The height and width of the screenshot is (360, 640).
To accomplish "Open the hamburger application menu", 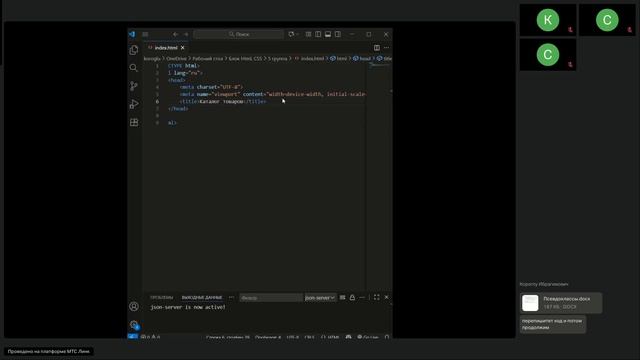I will (x=145, y=34).
